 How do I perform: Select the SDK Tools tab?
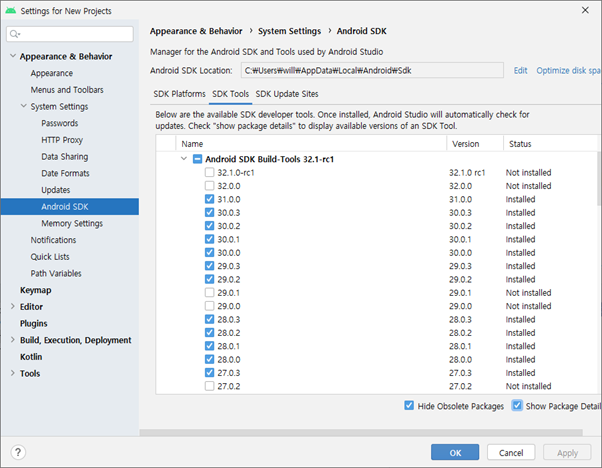click(230, 94)
